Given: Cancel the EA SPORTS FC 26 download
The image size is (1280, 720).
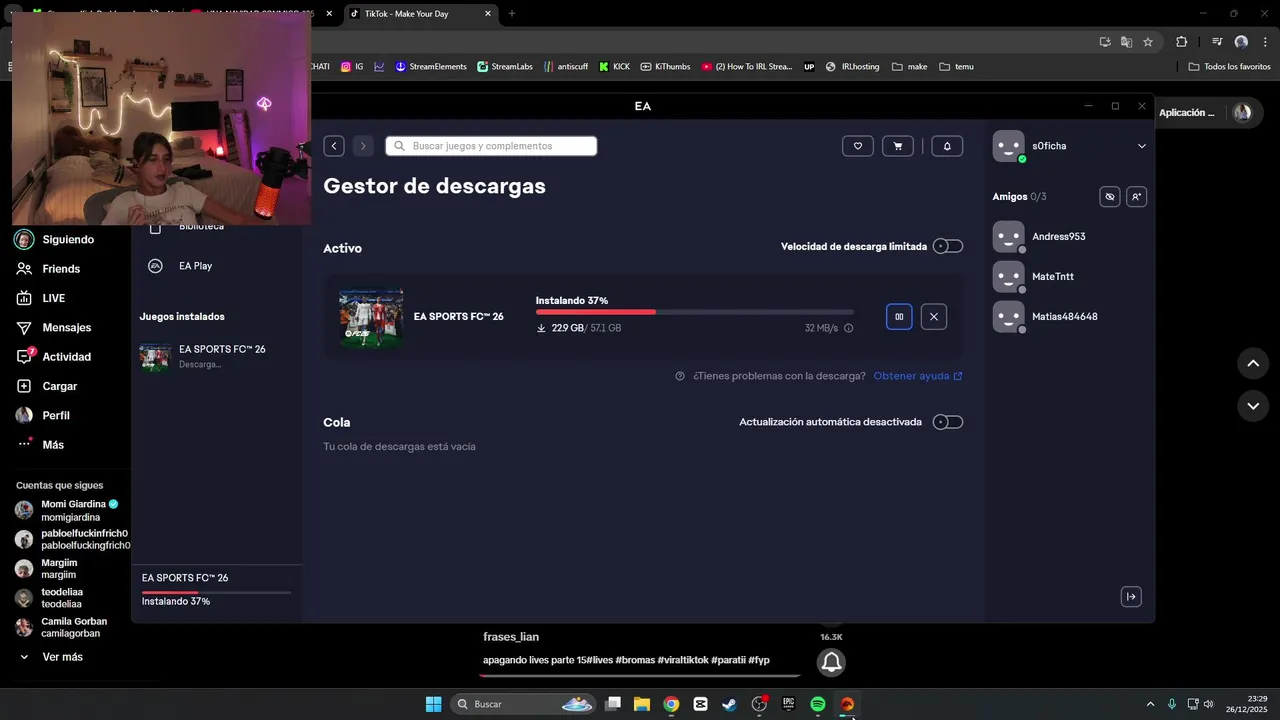Looking at the screenshot, I should coord(934,317).
